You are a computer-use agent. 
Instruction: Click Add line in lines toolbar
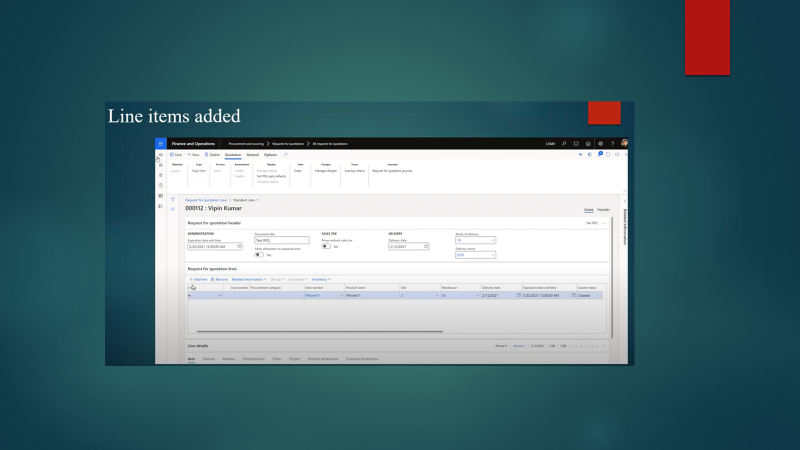198,280
